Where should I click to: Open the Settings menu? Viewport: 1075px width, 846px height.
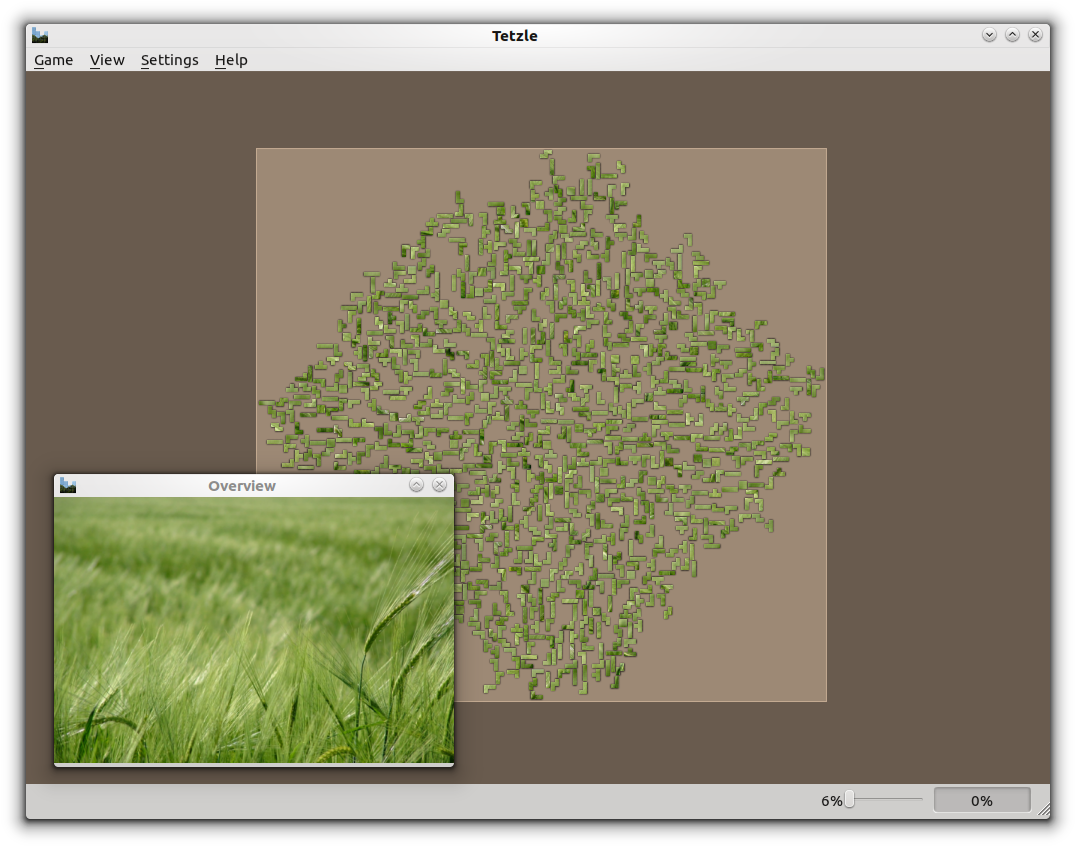pos(169,60)
